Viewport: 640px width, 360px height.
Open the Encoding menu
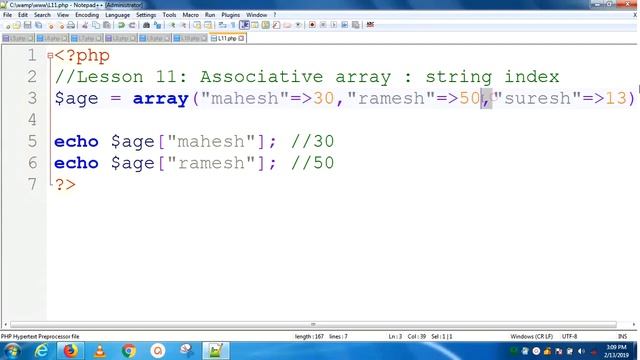pos(87,15)
